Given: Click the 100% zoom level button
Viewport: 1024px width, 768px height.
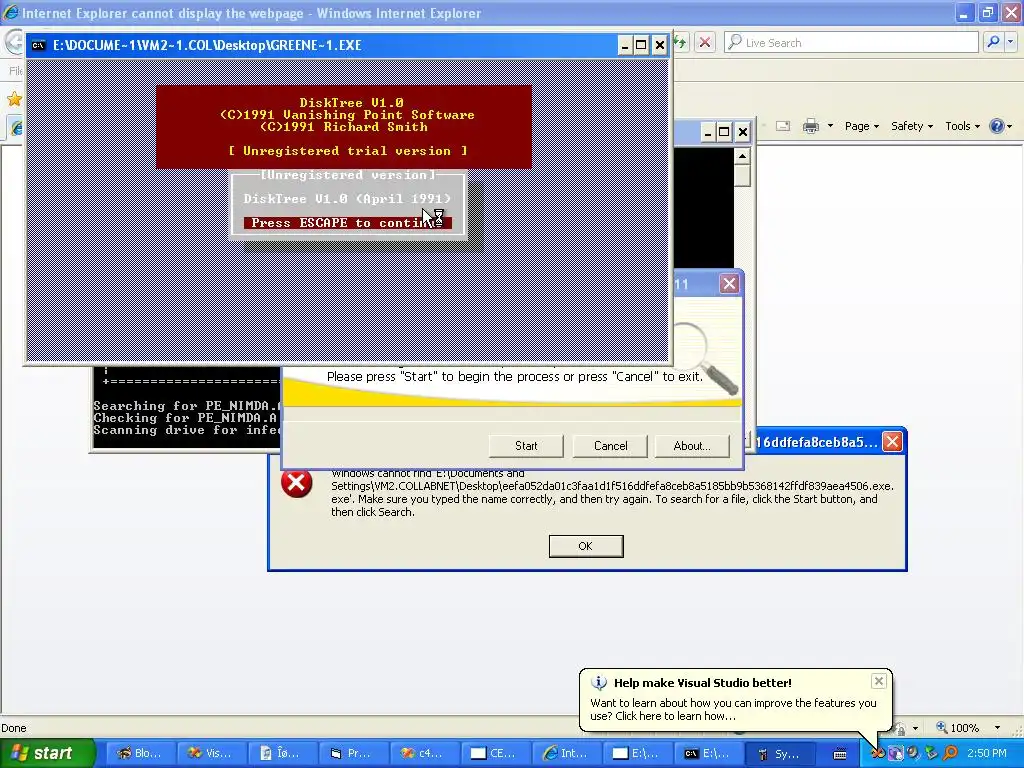Looking at the screenshot, I should click(957, 728).
